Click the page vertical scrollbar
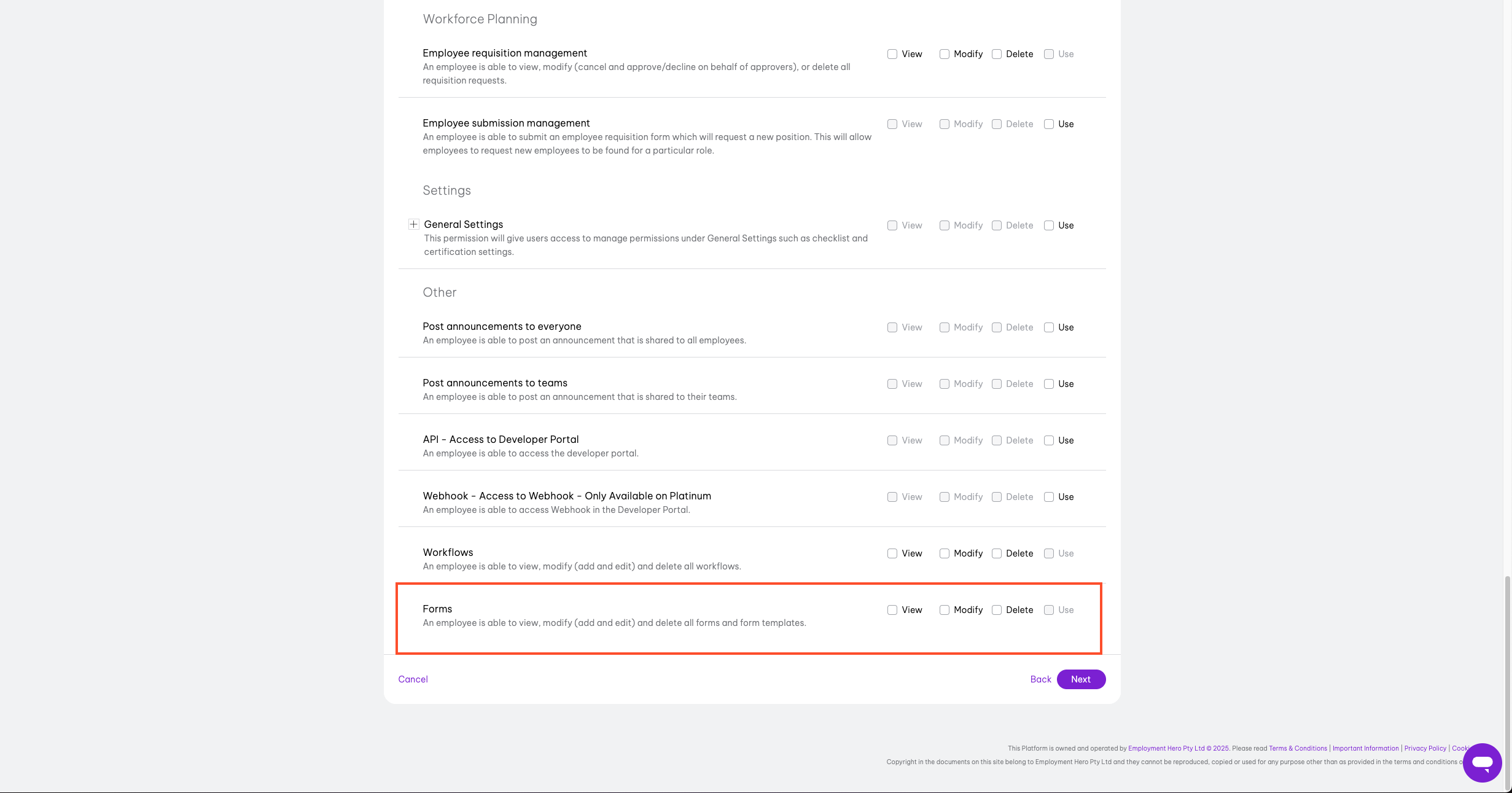This screenshot has width=1512, height=793. 1507,676
